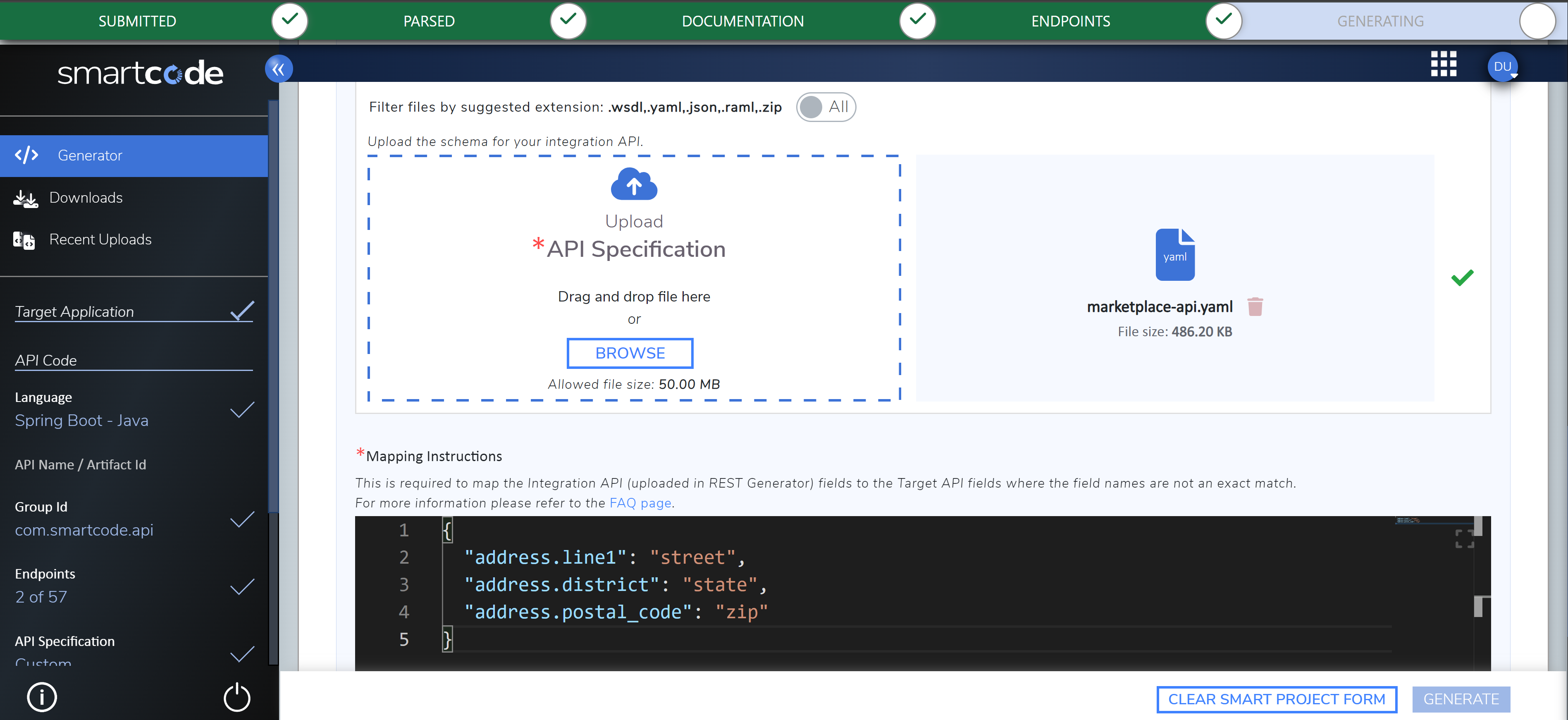Click the PARSED step checkmark circle

[568, 22]
